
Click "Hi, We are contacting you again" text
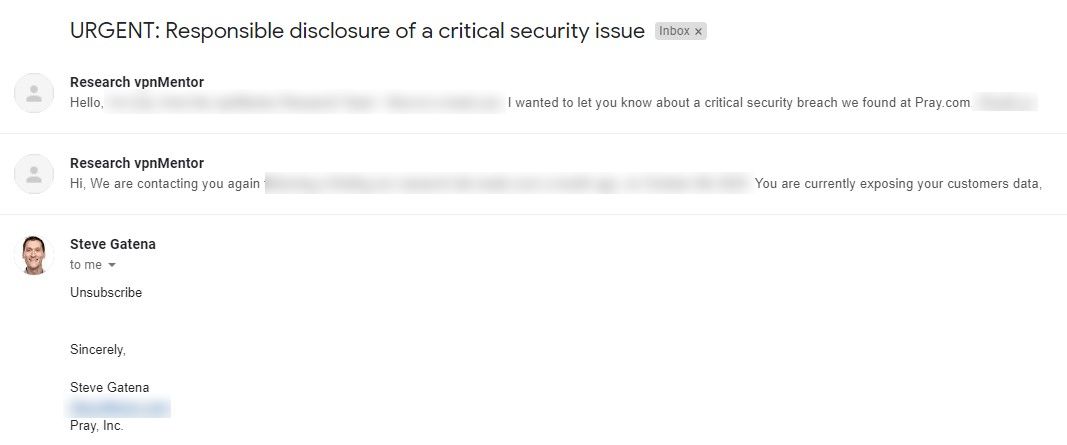165,184
